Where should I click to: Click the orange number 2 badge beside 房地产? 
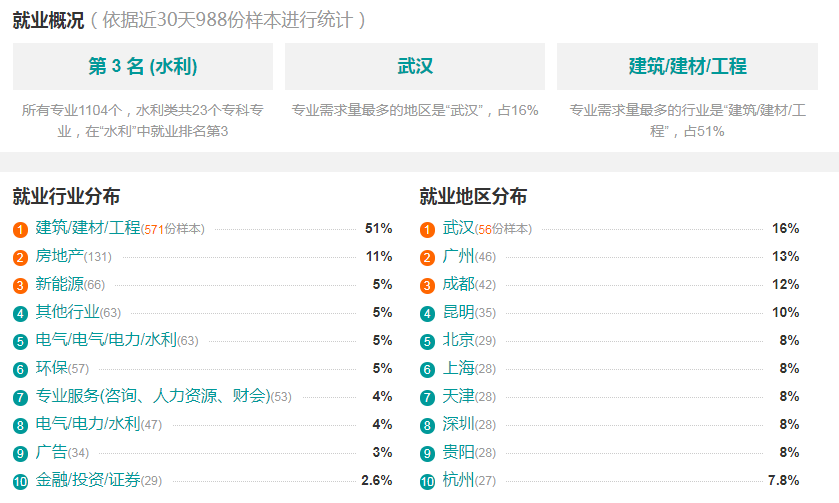[x=20, y=257]
